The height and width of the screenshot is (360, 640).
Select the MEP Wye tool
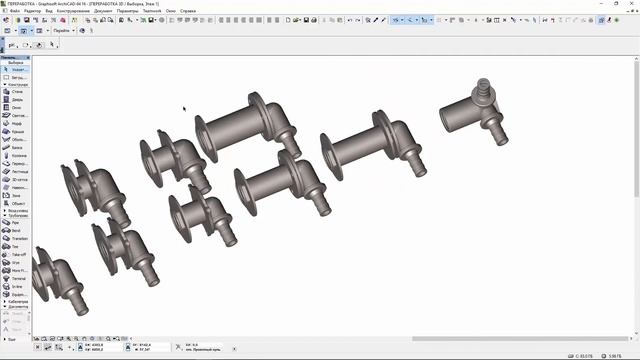(x=15, y=262)
